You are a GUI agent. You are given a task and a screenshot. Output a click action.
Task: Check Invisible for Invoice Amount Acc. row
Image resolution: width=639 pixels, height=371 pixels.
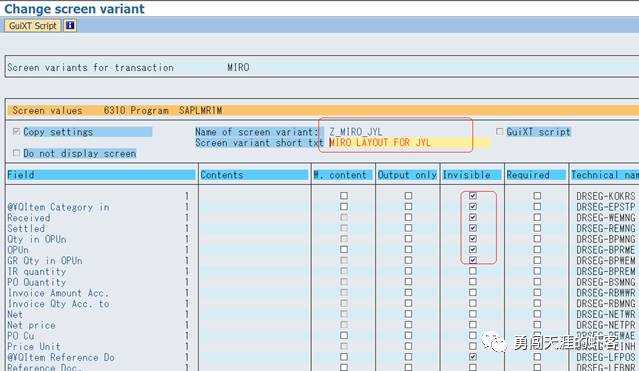point(473,292)
